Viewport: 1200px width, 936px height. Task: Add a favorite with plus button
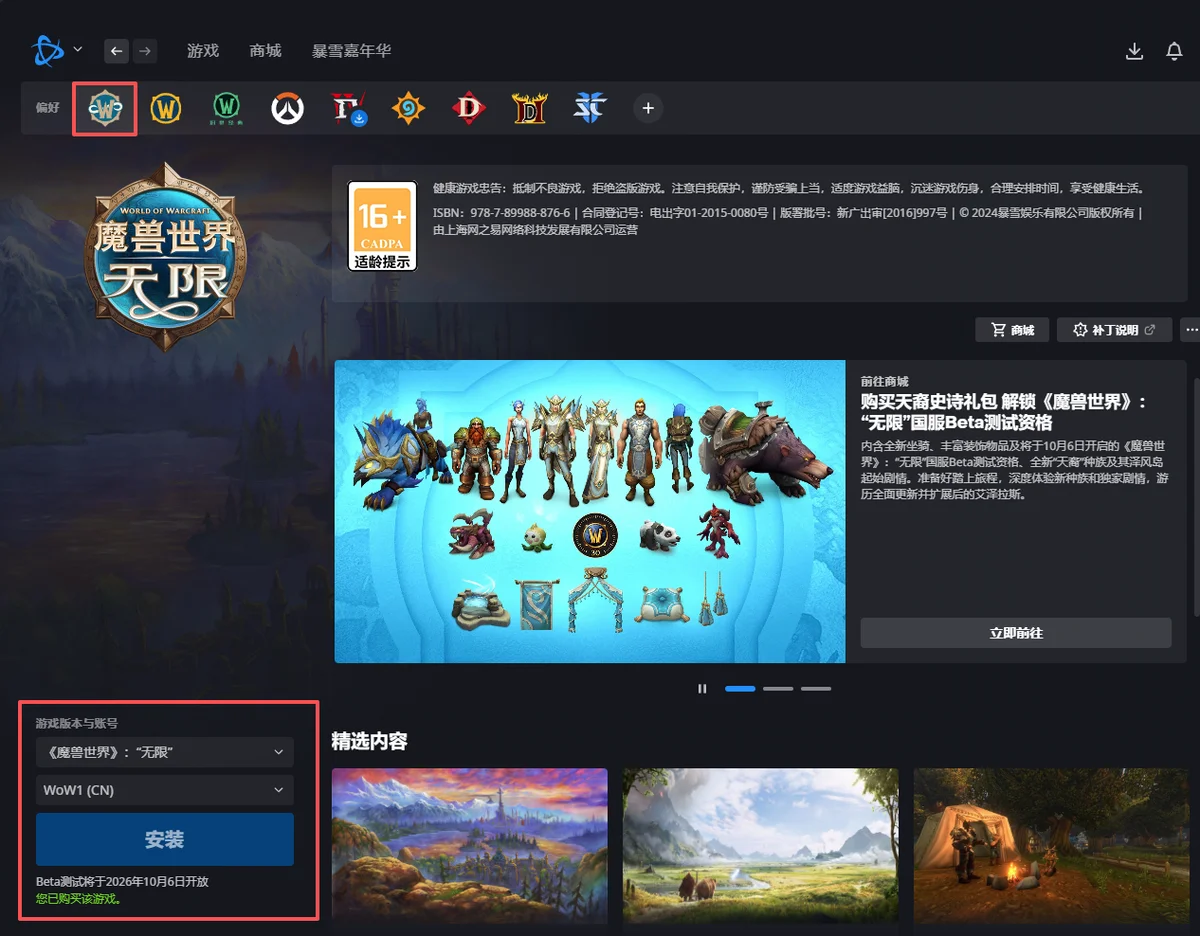point(648,108)
